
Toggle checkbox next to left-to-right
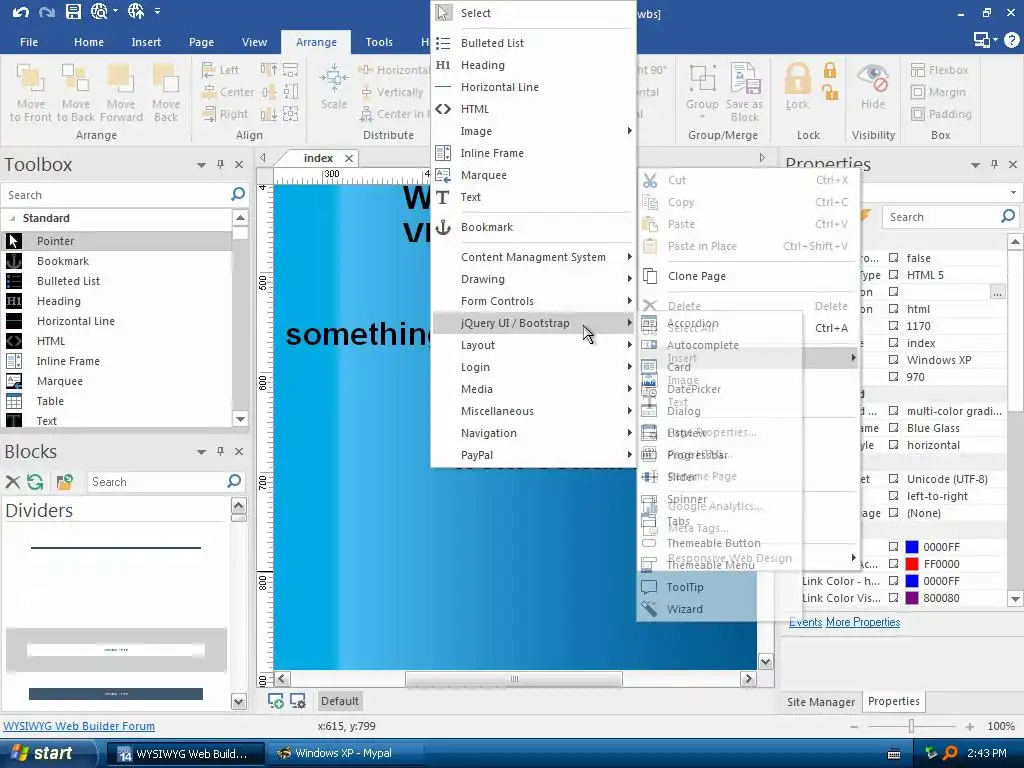pos(893,496)
